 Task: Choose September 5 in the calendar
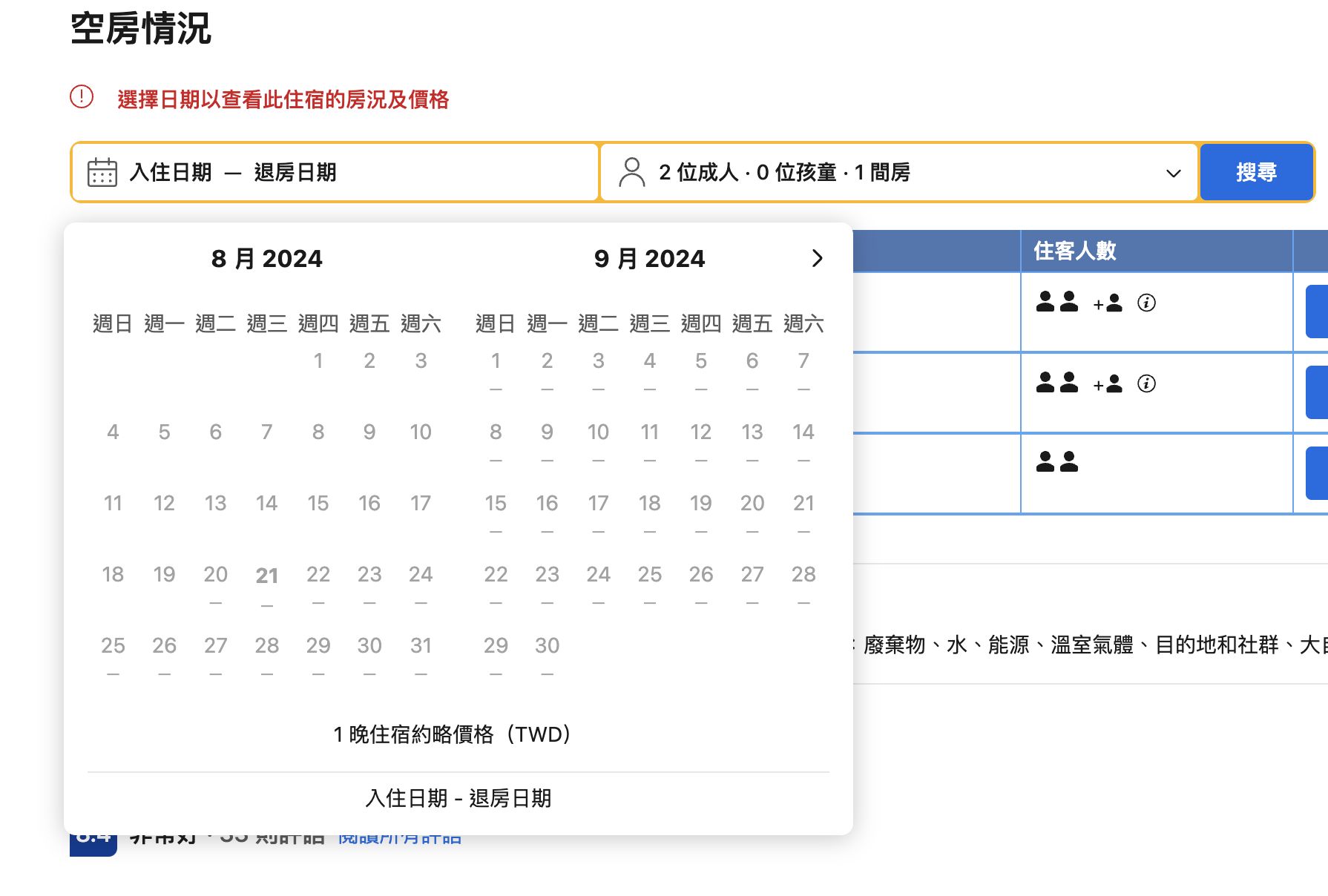click(701, 371)
